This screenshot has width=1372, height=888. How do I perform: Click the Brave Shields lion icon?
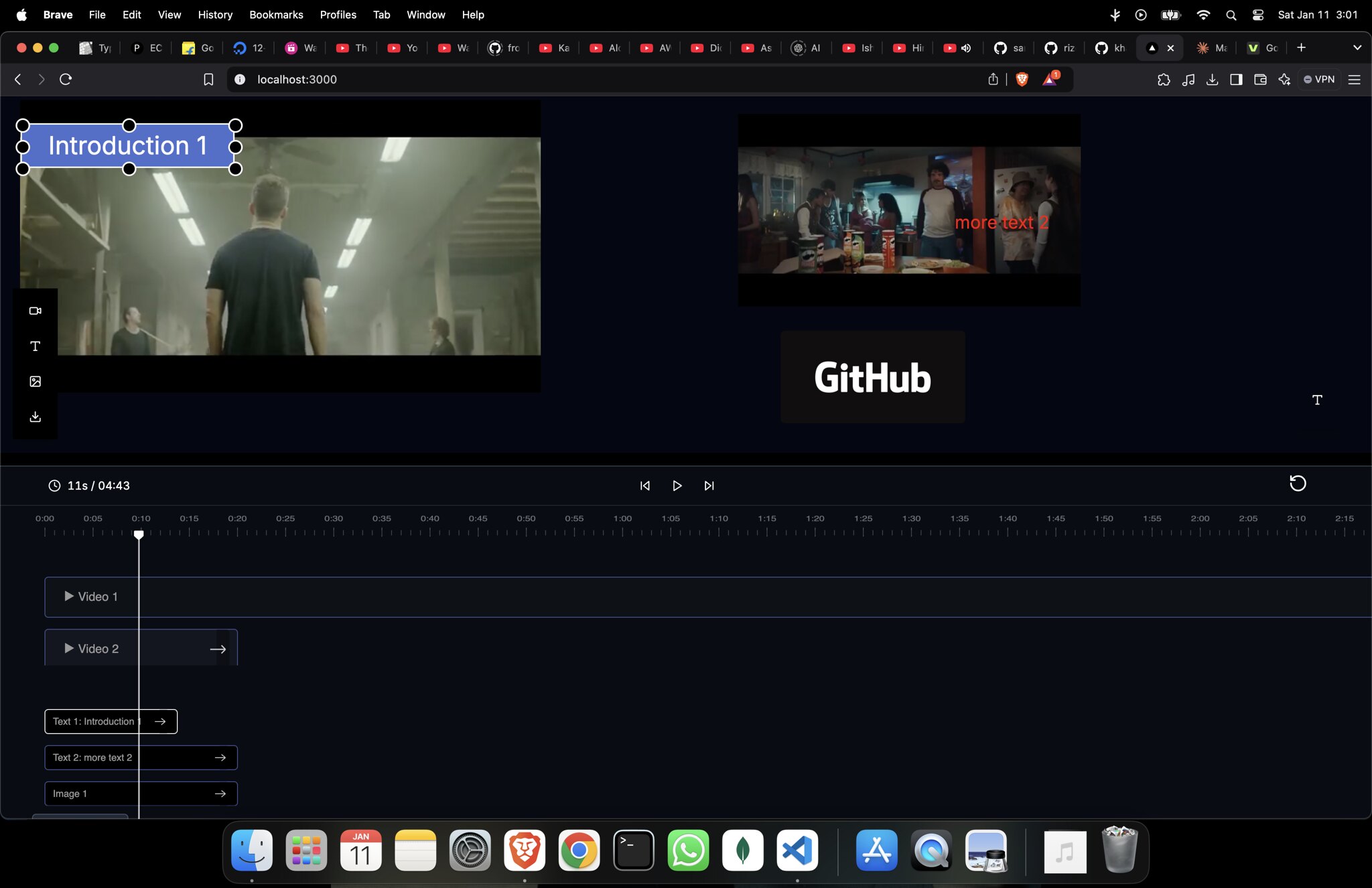click(1022, 79)
